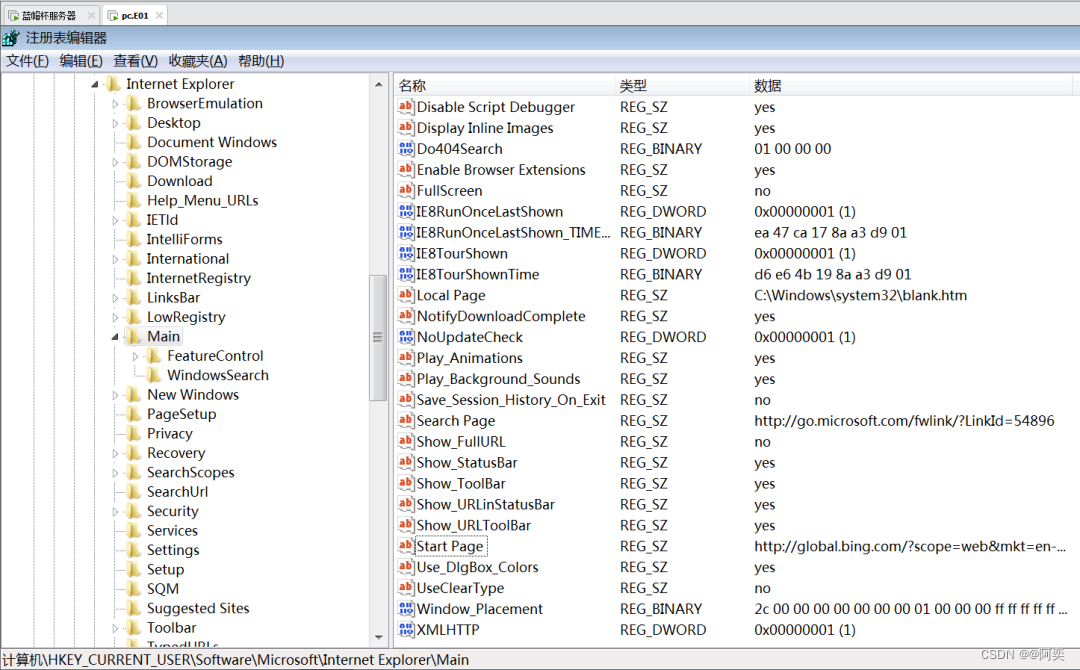The image size is (1080, 670).
Task: Click the binary icon of IE8TourShownTime
Action: pyautogui.click(x=406, y=274)
